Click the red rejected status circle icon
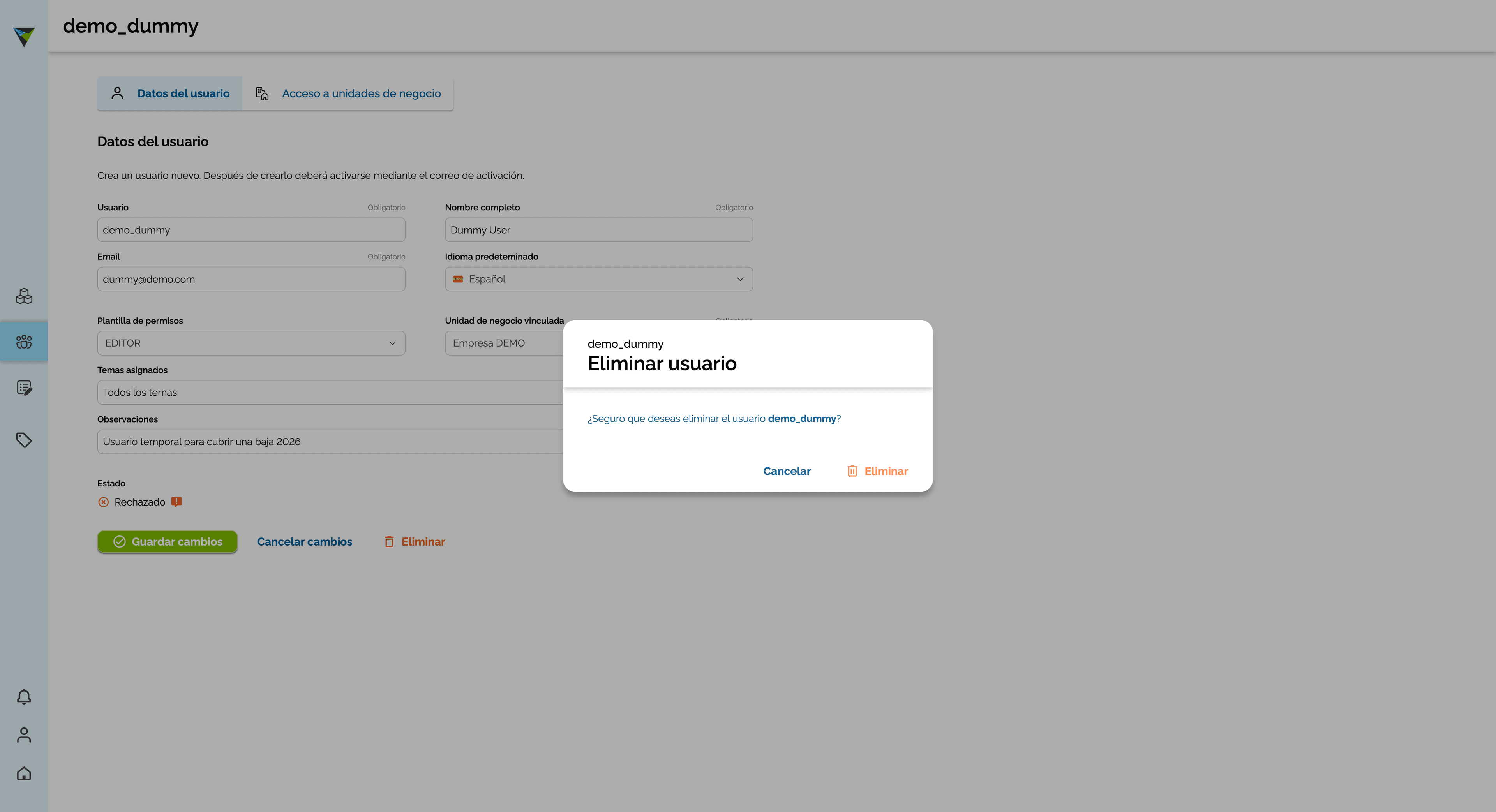 click(x=103, y=502)
